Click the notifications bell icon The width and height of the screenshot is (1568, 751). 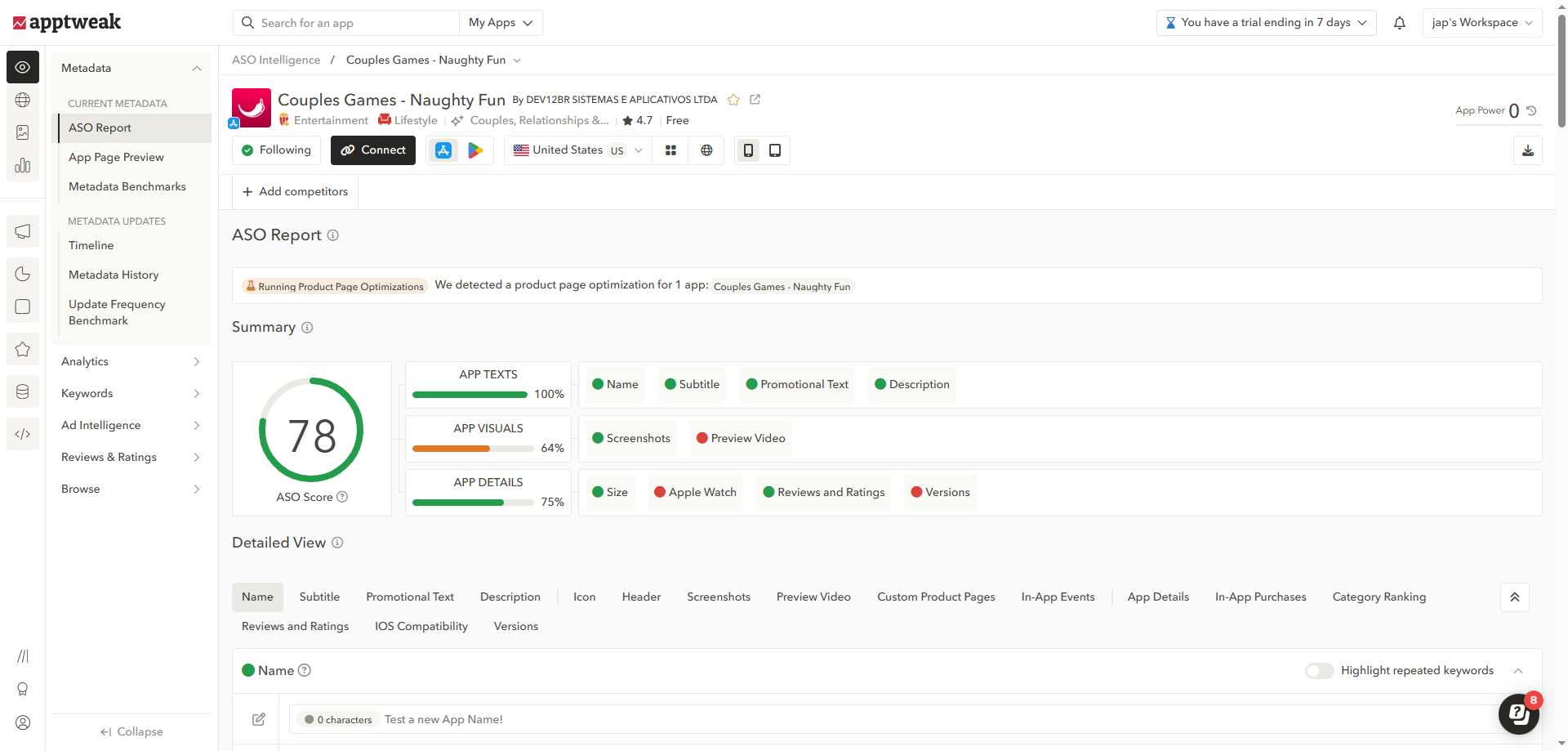[1399, 23]
